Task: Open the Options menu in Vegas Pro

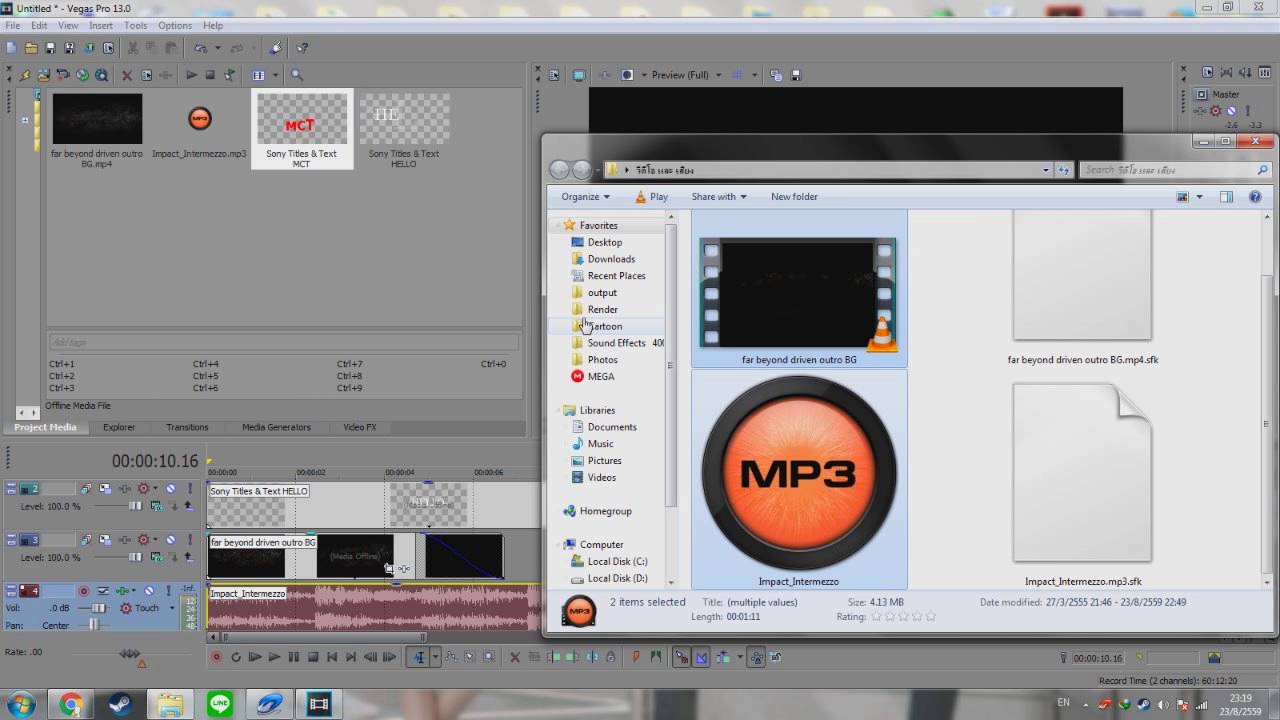Action: tap(175, 25)
